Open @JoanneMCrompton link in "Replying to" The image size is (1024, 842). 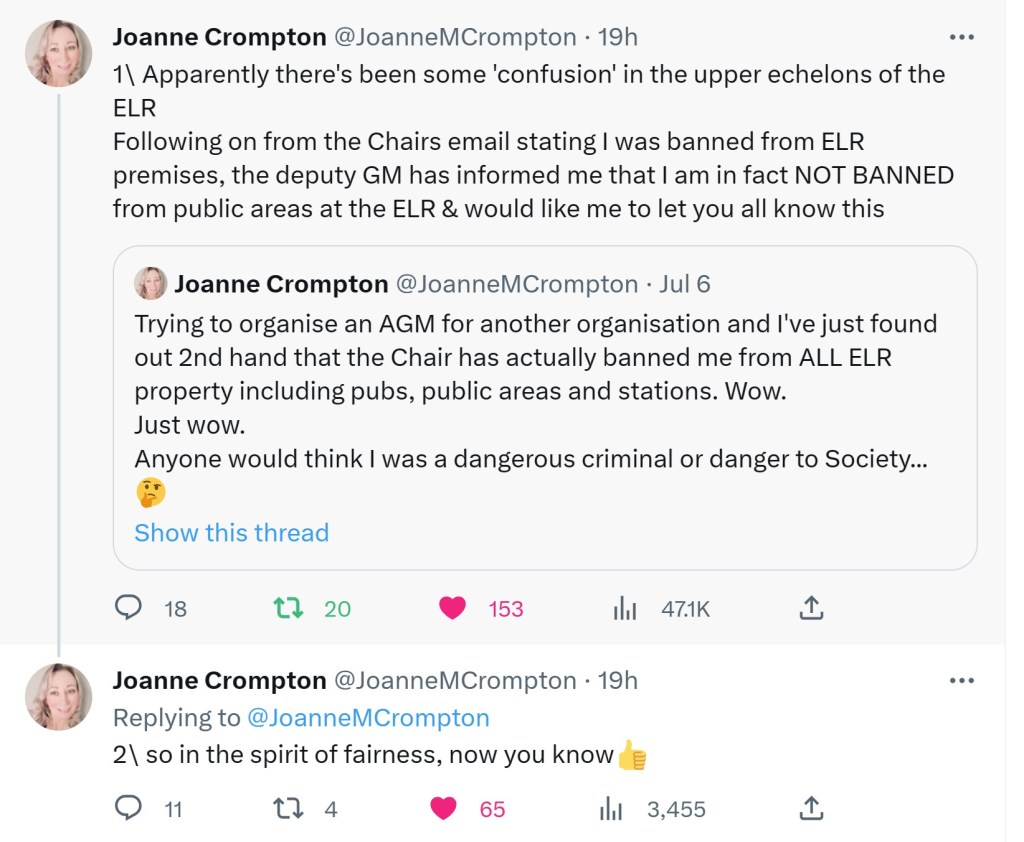pyautogui.click(x=368, y=718)
